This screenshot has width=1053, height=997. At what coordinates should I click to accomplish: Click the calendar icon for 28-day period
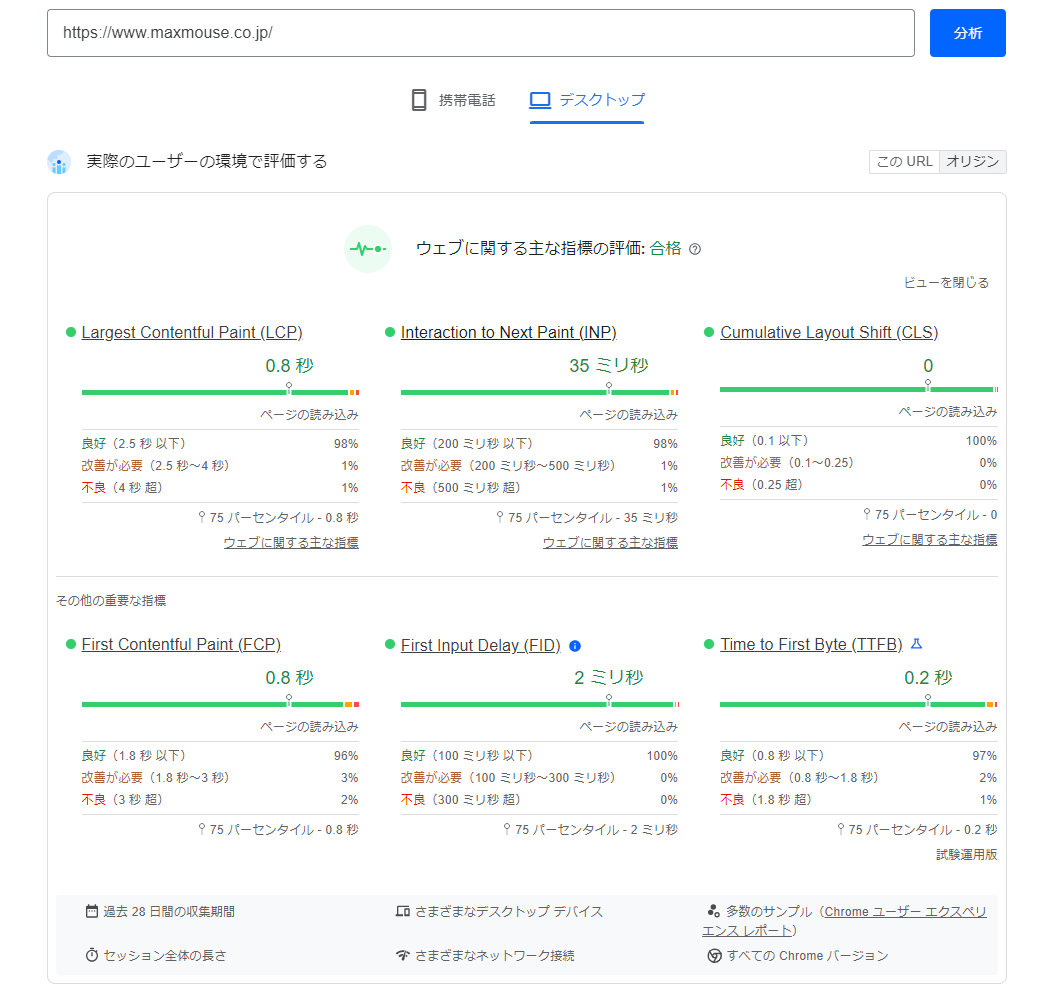pos(92,912)
